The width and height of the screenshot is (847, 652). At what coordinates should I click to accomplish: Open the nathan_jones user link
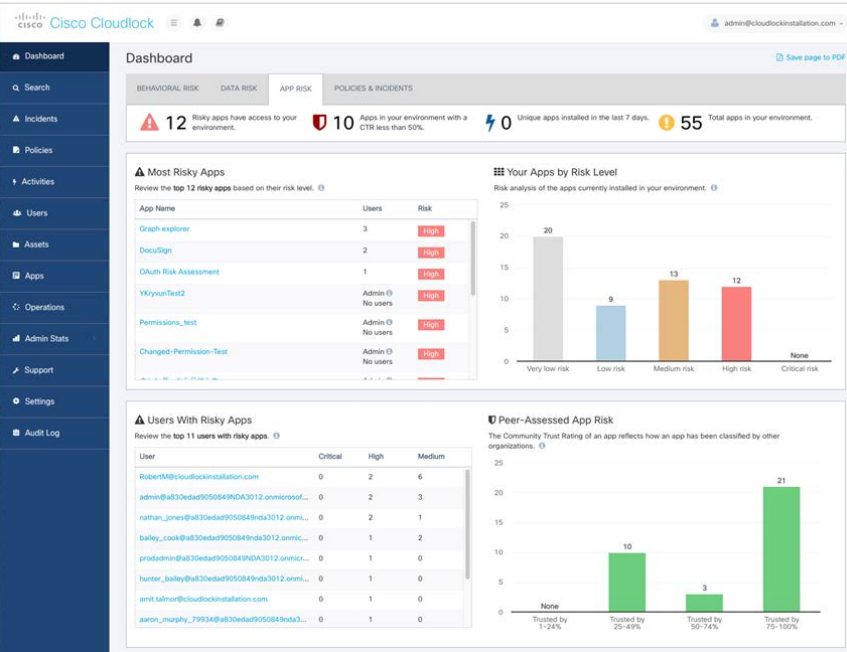point(224,517)
